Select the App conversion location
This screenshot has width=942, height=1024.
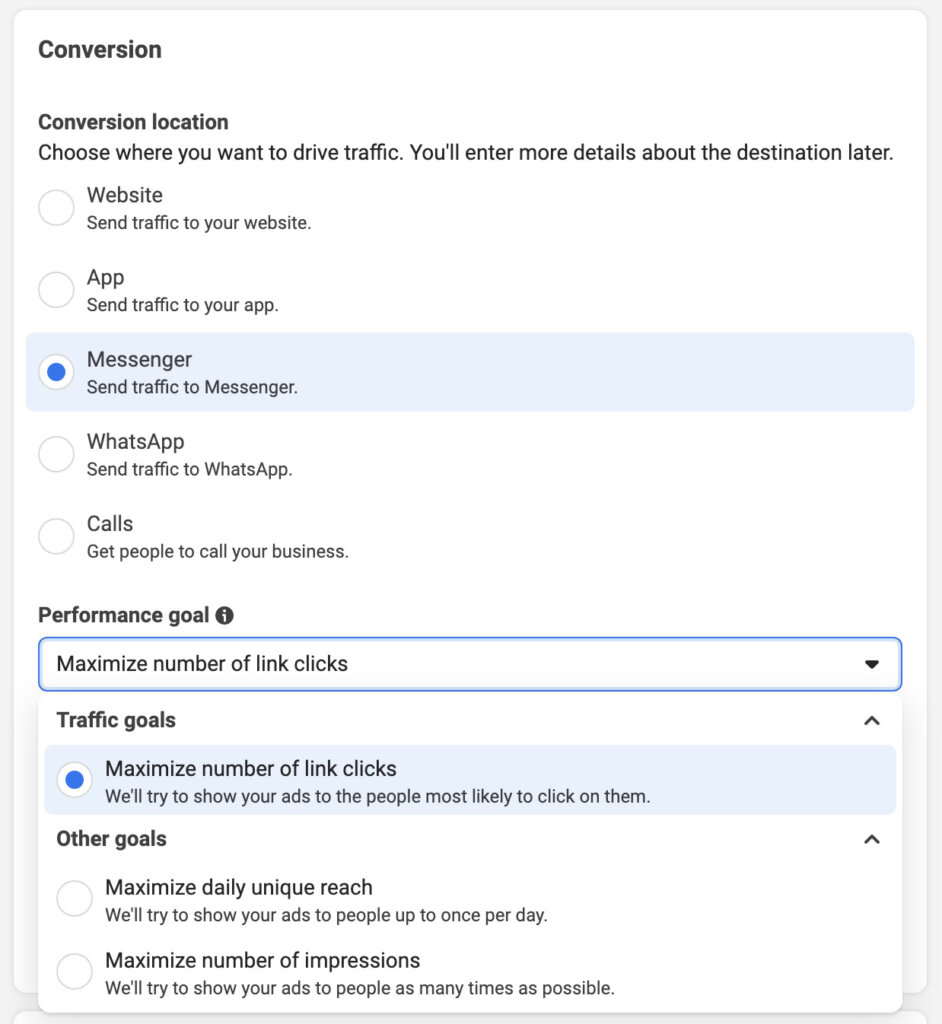click(56, 289)
